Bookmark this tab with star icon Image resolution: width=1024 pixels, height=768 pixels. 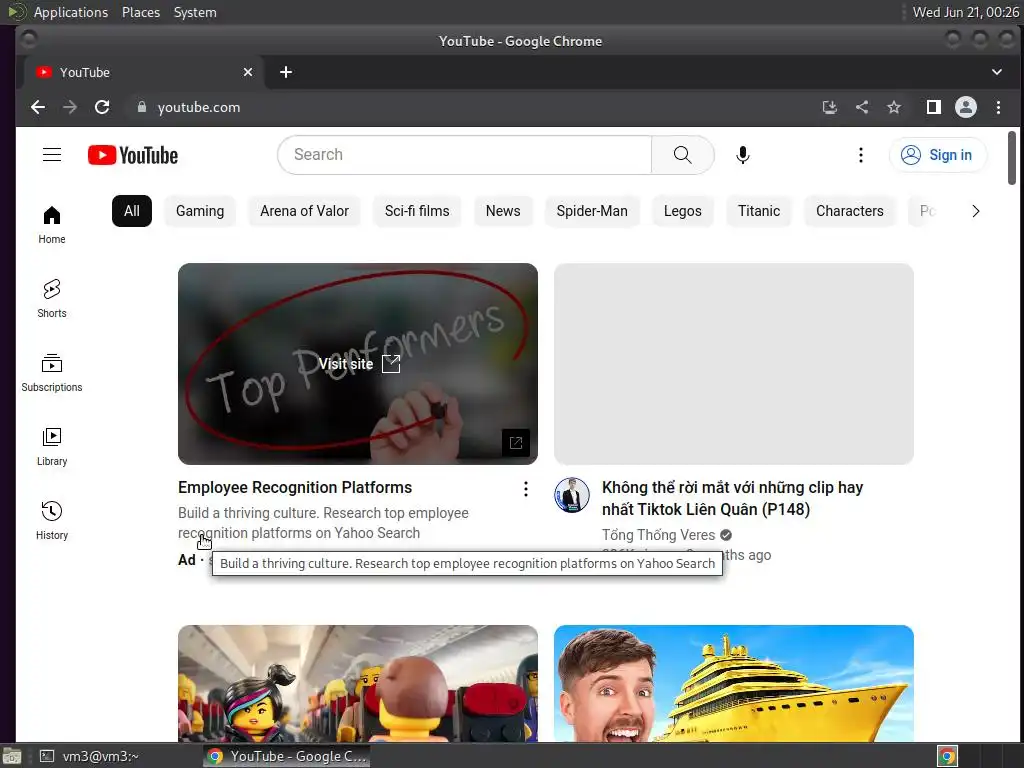(x=894, y=107)
